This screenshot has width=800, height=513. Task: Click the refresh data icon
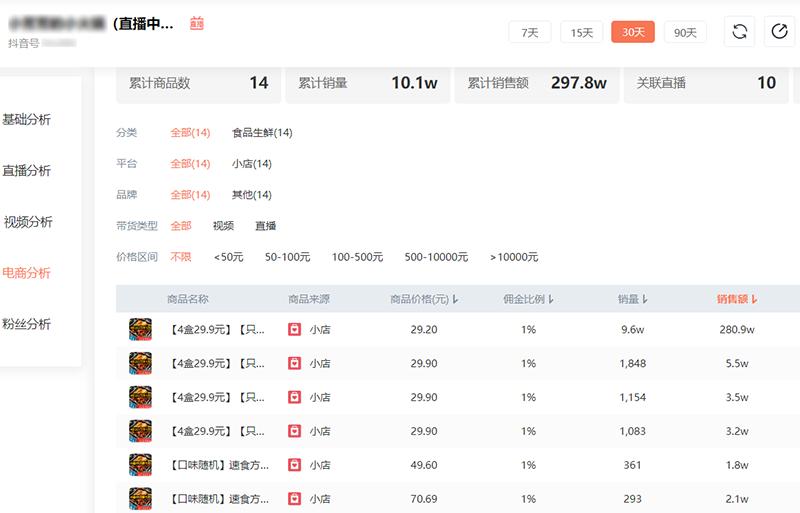pos(740,32)
